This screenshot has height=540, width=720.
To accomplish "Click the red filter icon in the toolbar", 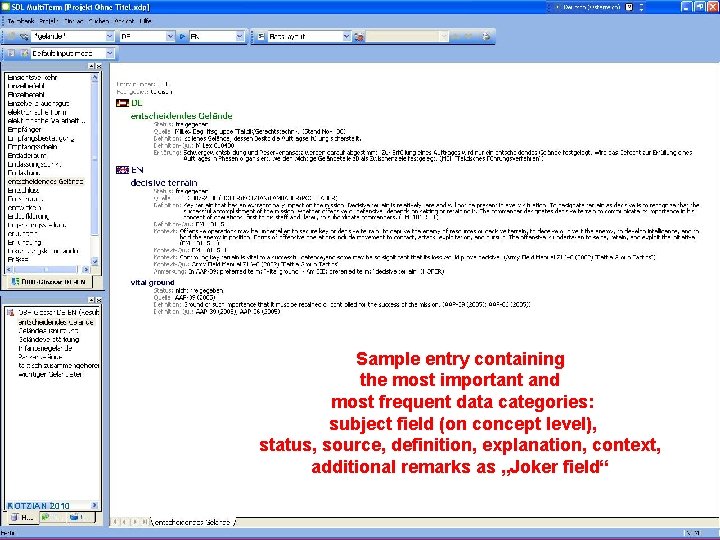I will [x=359, y=37].
